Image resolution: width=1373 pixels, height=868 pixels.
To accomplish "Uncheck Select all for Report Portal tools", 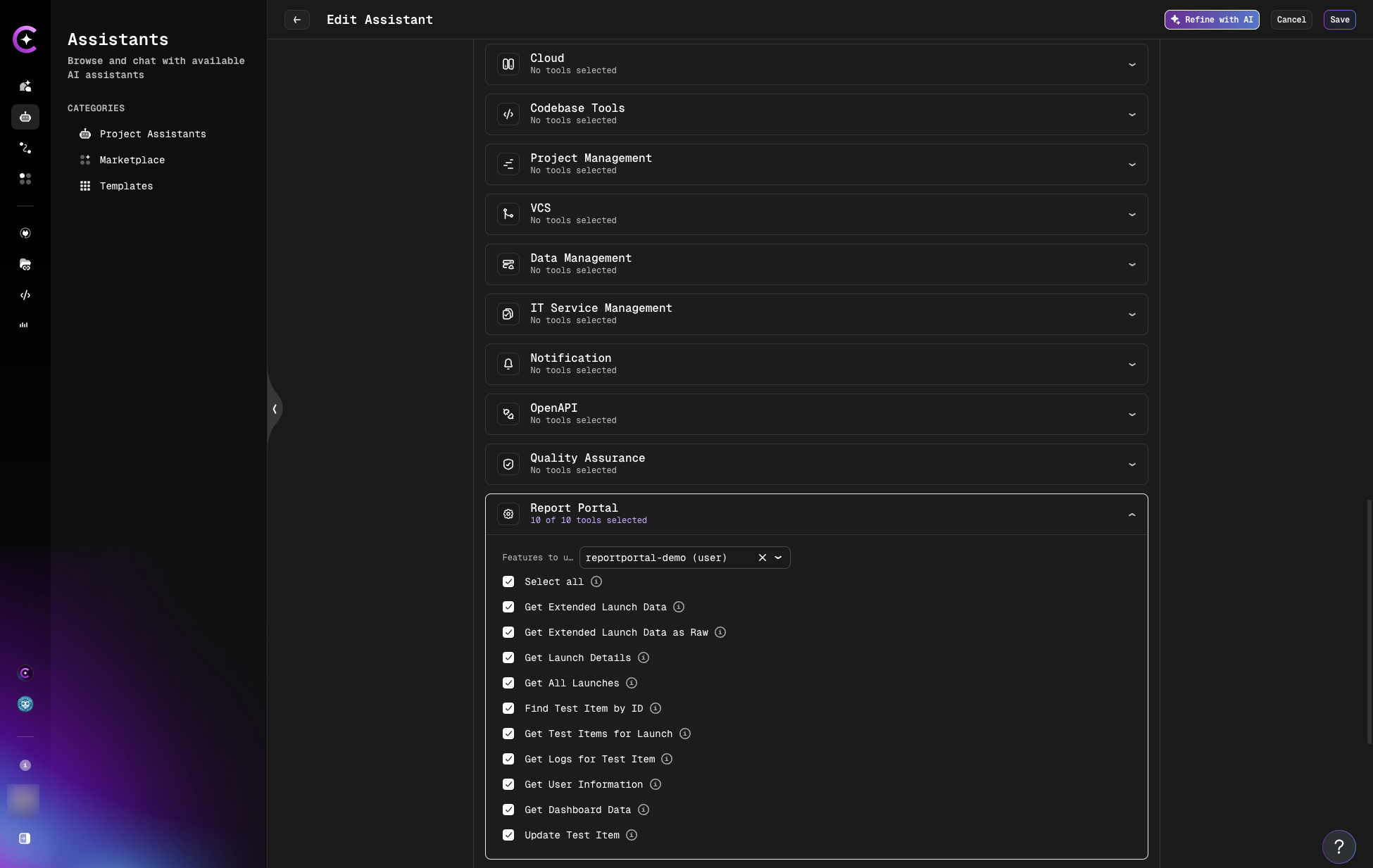I will coord(509,581).
